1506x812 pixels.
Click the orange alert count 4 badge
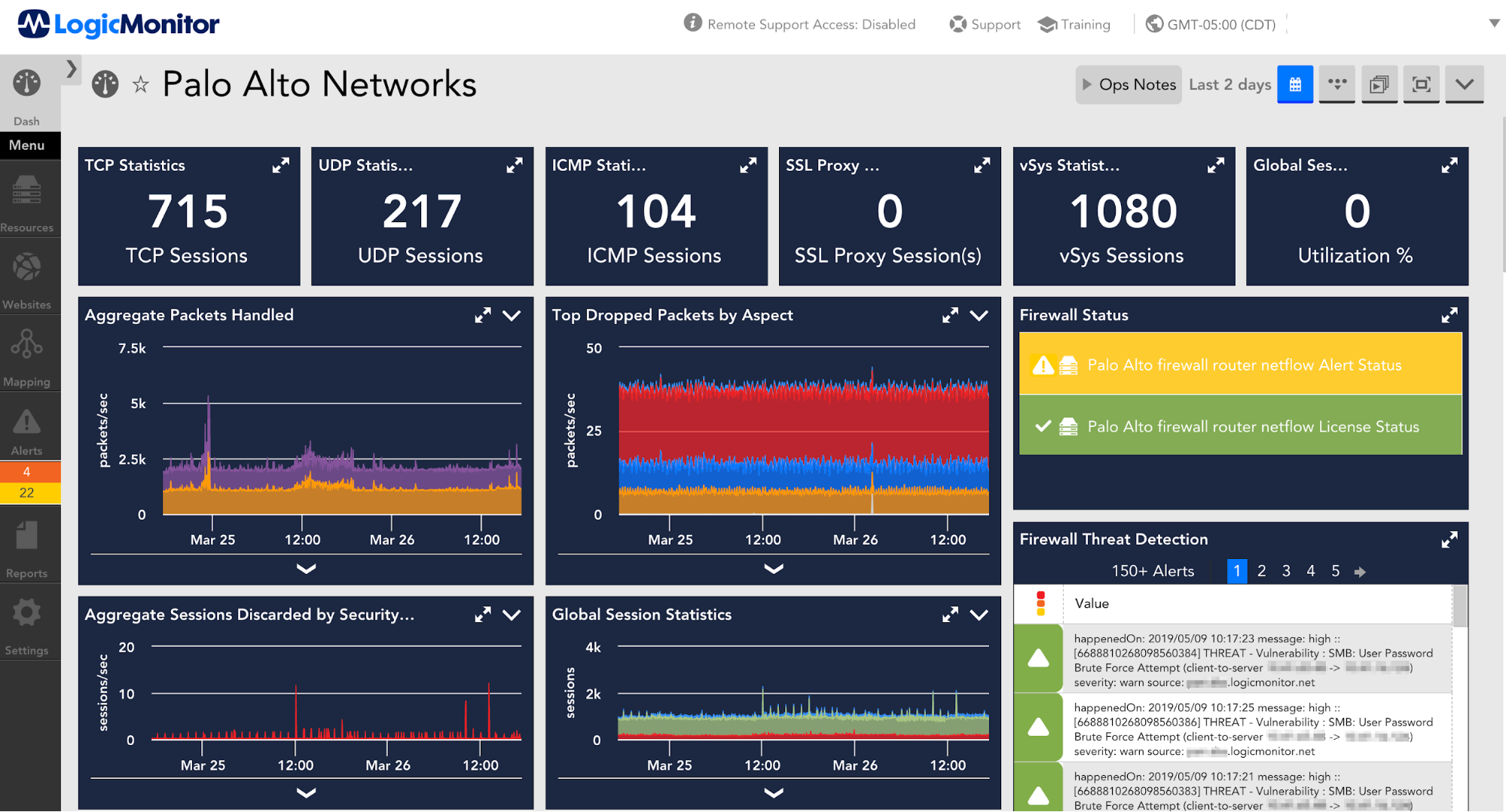tap(27, 472)
